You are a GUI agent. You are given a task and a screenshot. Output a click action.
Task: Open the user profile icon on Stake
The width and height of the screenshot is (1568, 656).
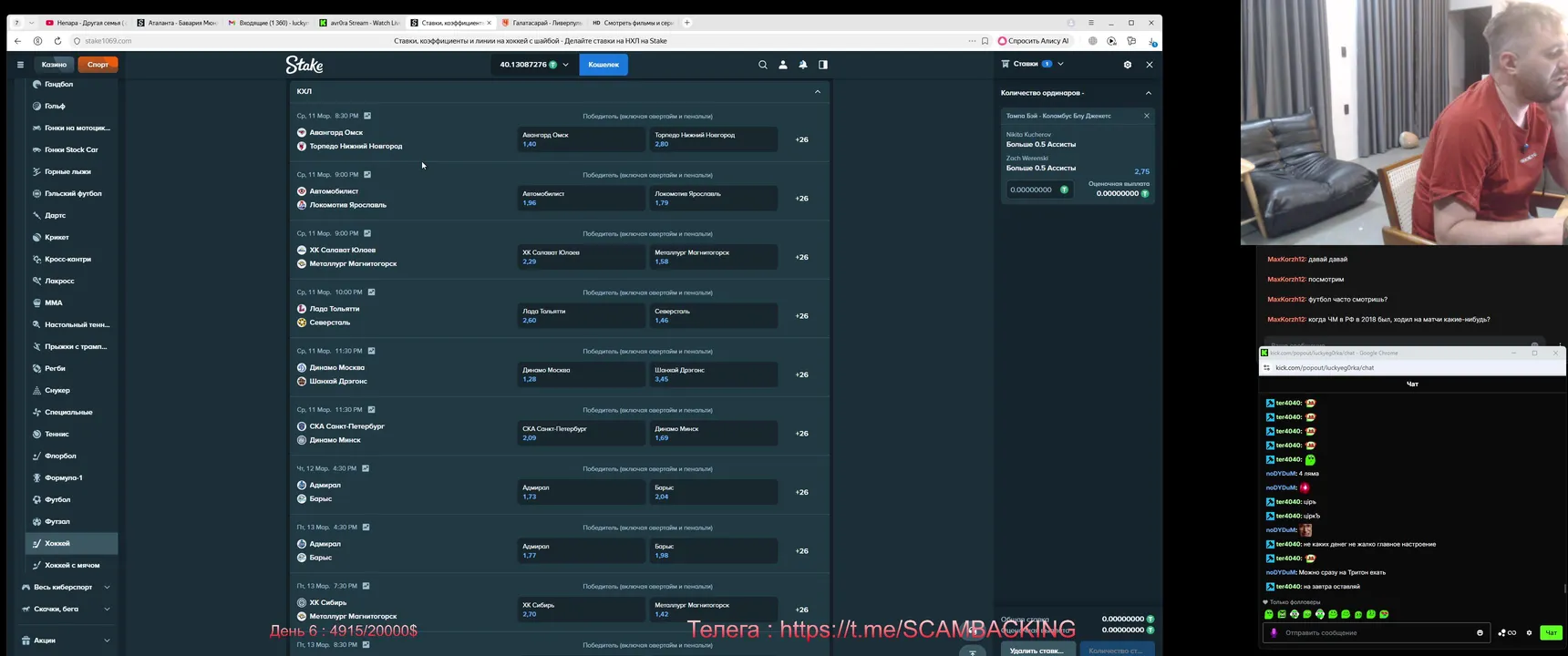point(783,65)
